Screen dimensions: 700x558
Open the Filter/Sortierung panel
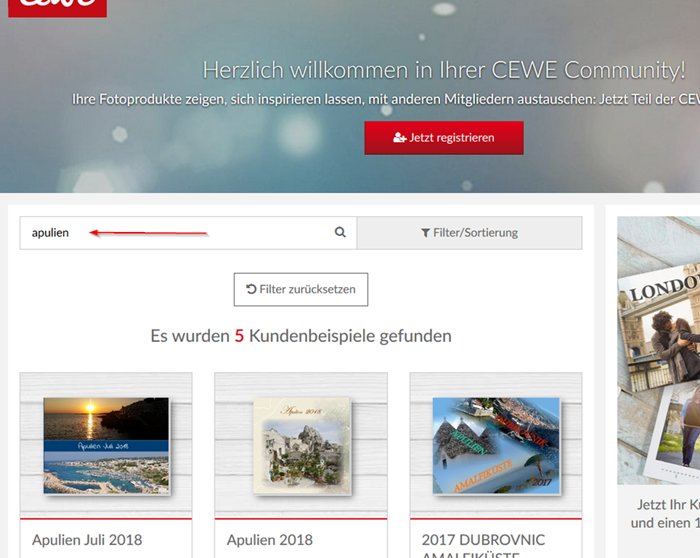click(x=469, y=233)
